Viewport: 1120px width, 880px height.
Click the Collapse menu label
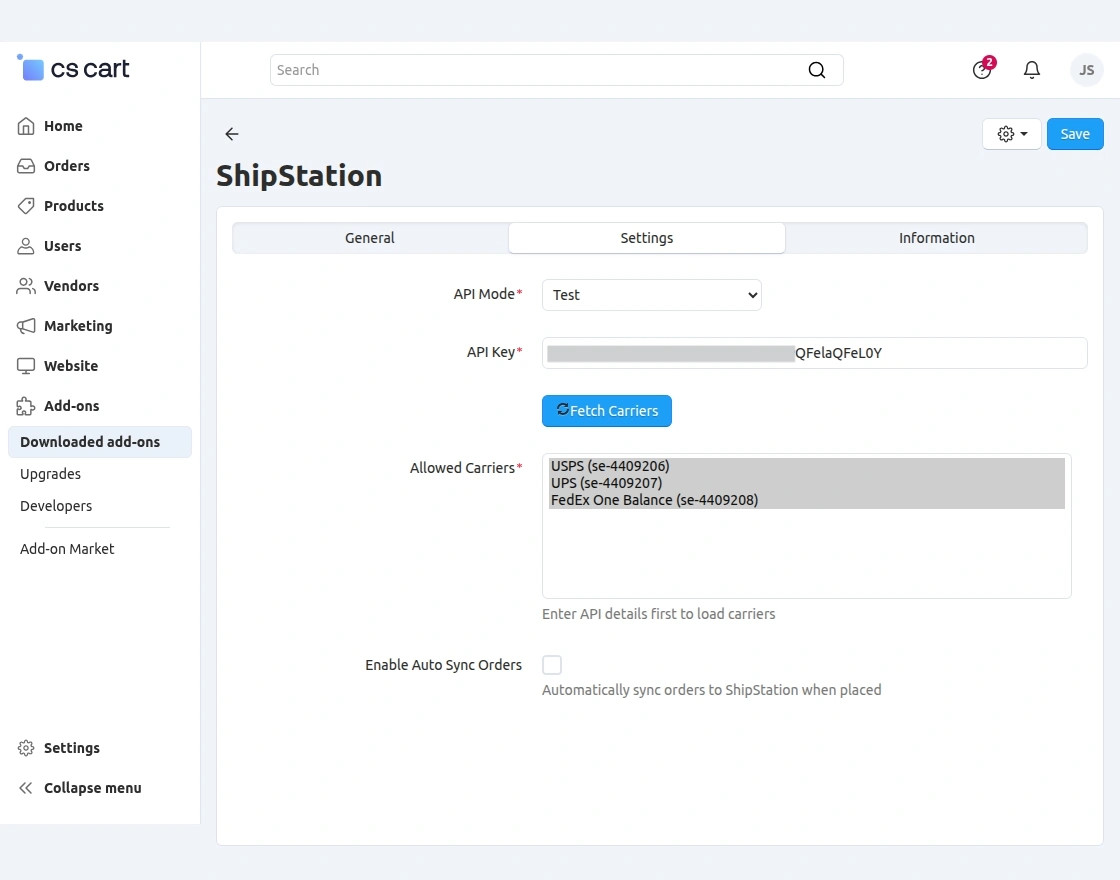click(x=93, y=788)
